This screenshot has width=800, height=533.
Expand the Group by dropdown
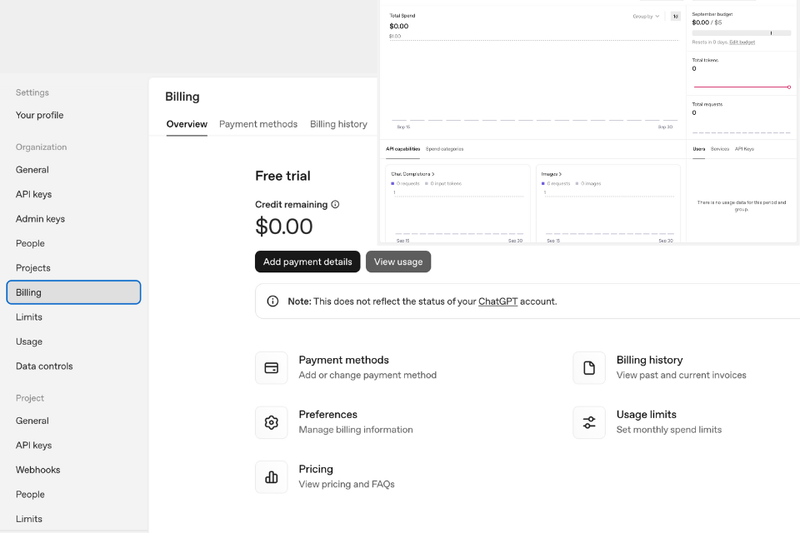646,16
